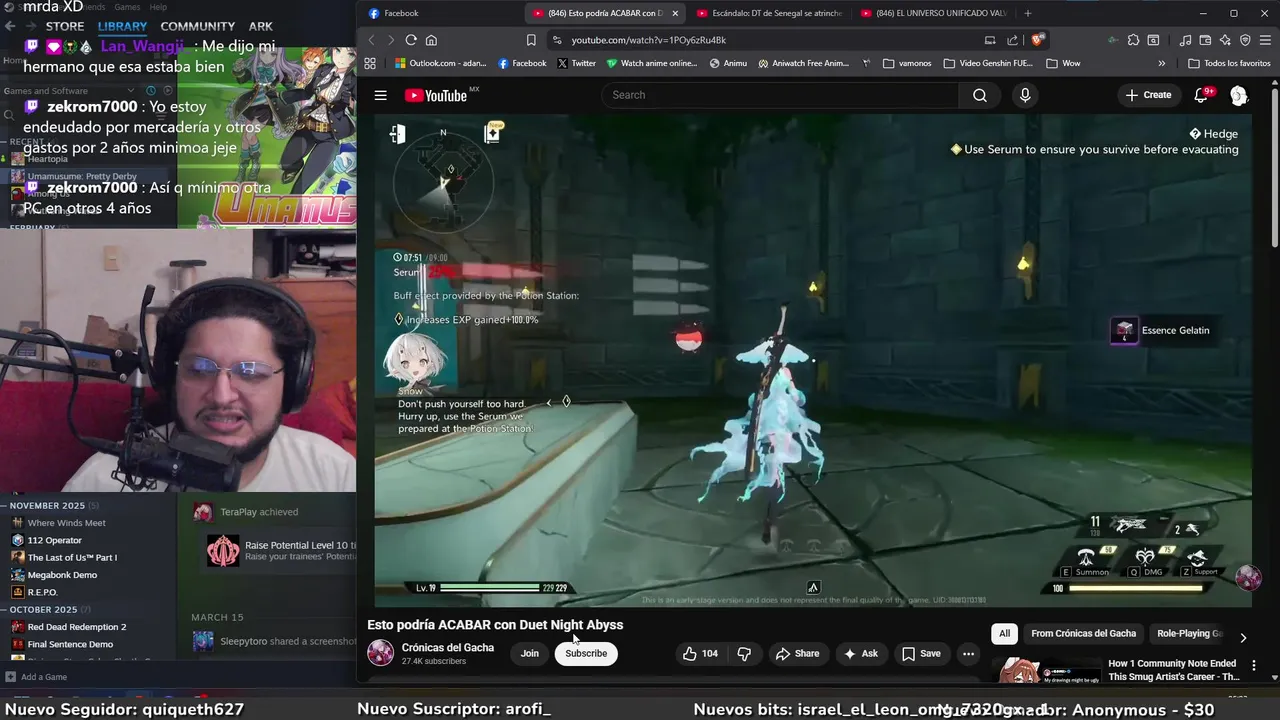The width and height of the screenshot is (1280, 720).
Task: Go back with the browser back arrow
Action: (x=371, y=40)
